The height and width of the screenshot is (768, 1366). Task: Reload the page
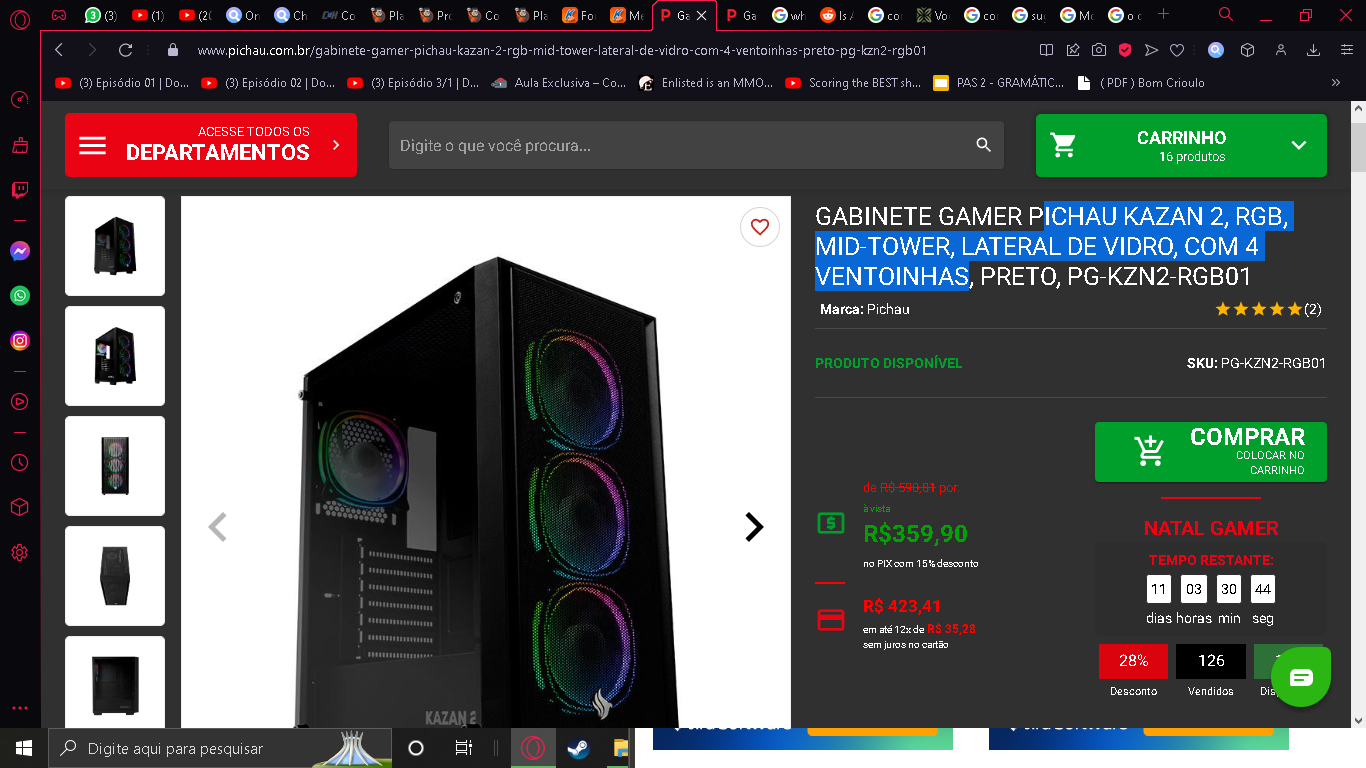125,50
